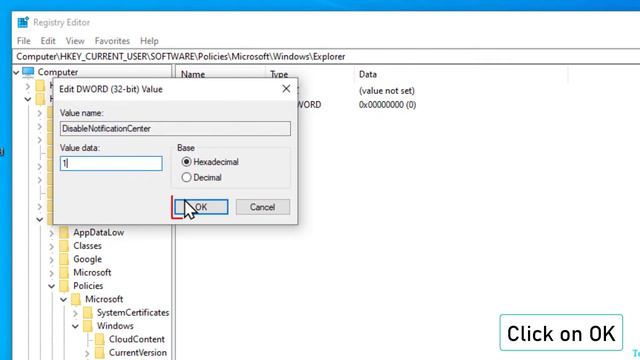Open the Edit menu

coord(48,41)
